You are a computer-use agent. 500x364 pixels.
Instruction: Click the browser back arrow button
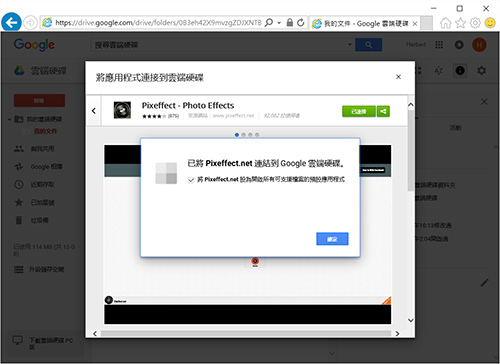pos(11,23)
